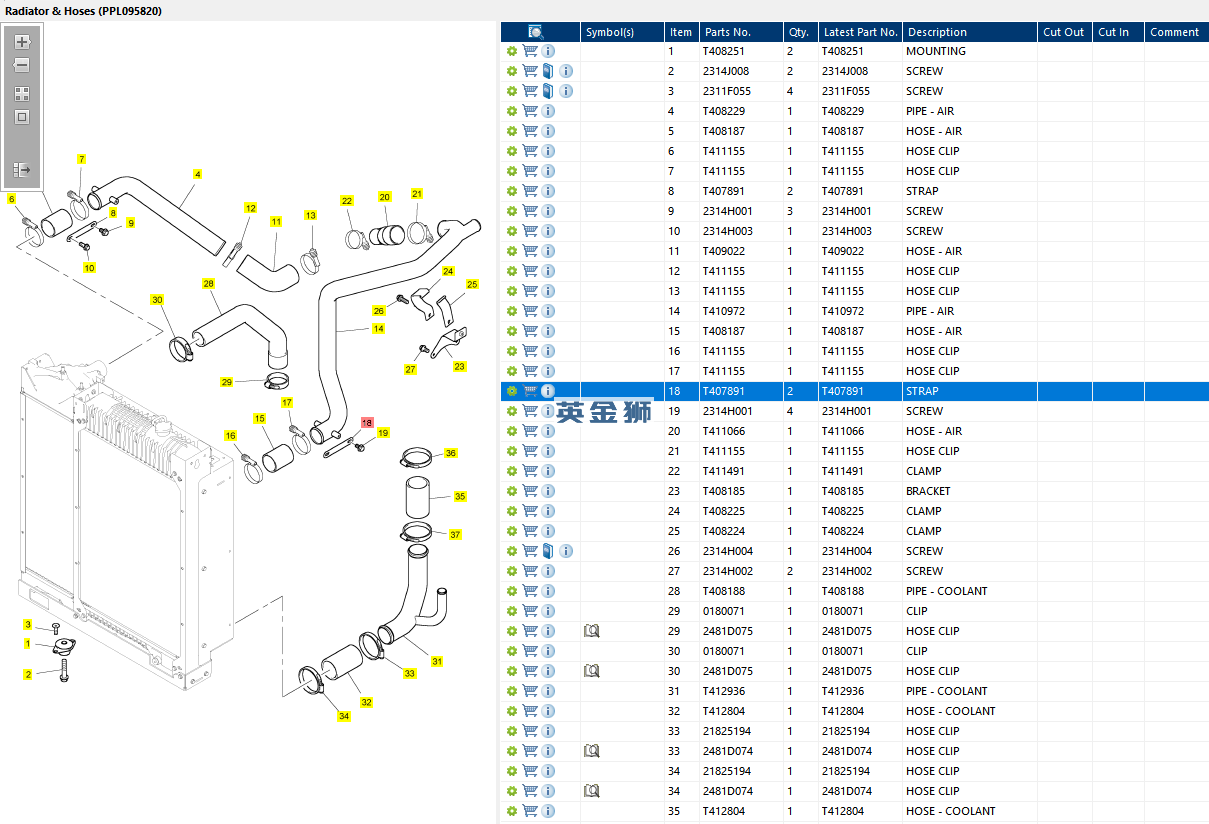Click the MOUNTING description cell
The width and height of the screenshot is (1209, 824).
[969, 51]
